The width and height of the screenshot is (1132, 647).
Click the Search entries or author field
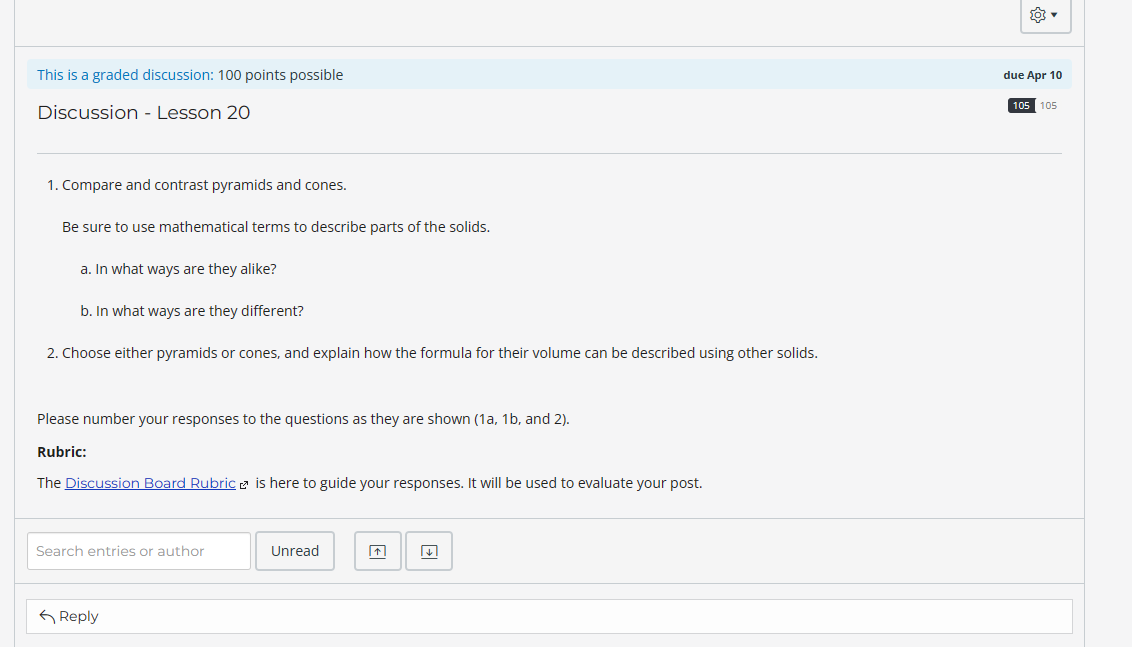click(x=138, y=550)
